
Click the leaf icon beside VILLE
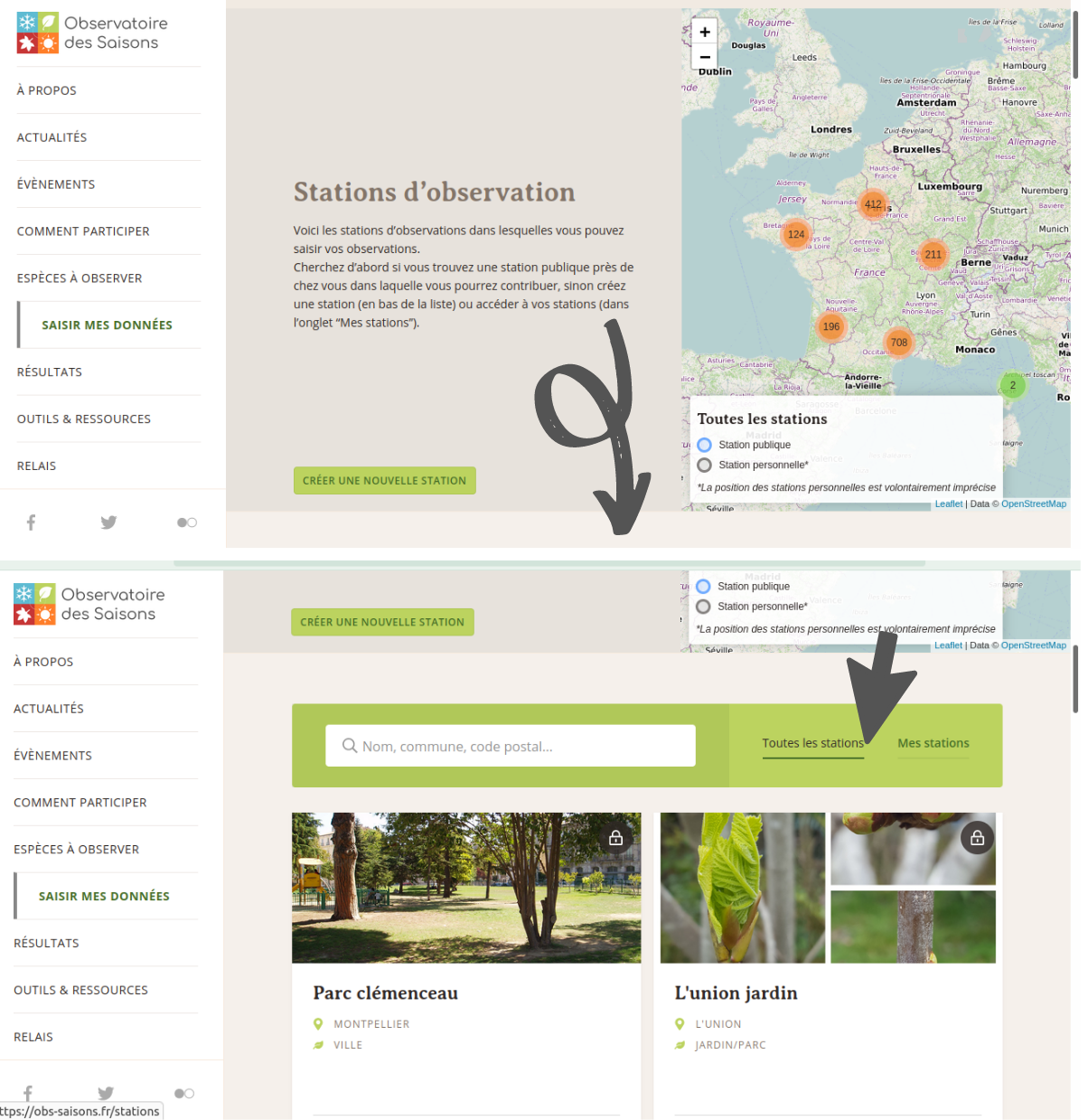click(x=318, y=1045)
